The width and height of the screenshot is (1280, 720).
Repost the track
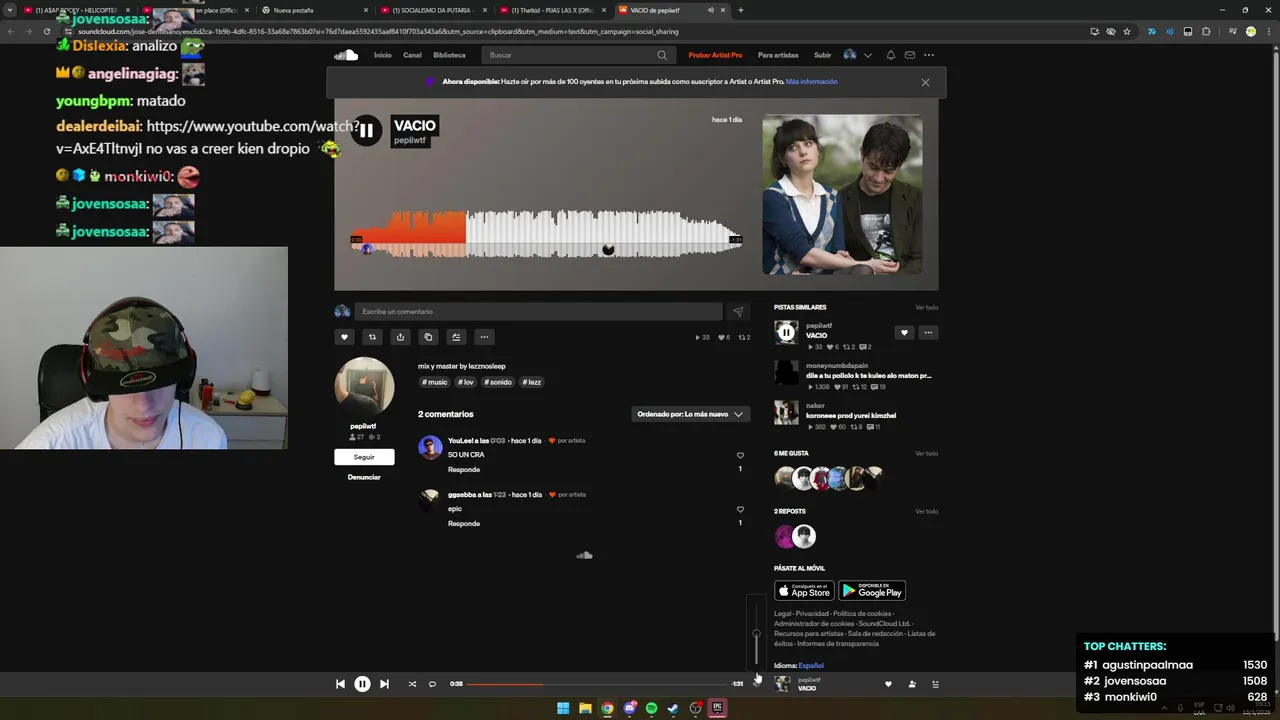pyautogui.click(x=372, y=337)
